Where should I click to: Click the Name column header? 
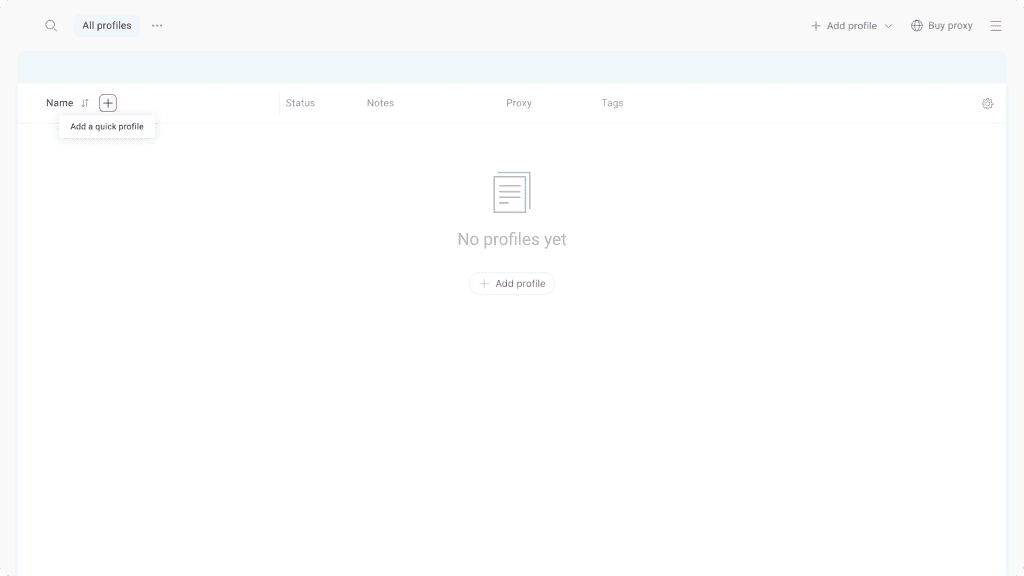(59, 103)
